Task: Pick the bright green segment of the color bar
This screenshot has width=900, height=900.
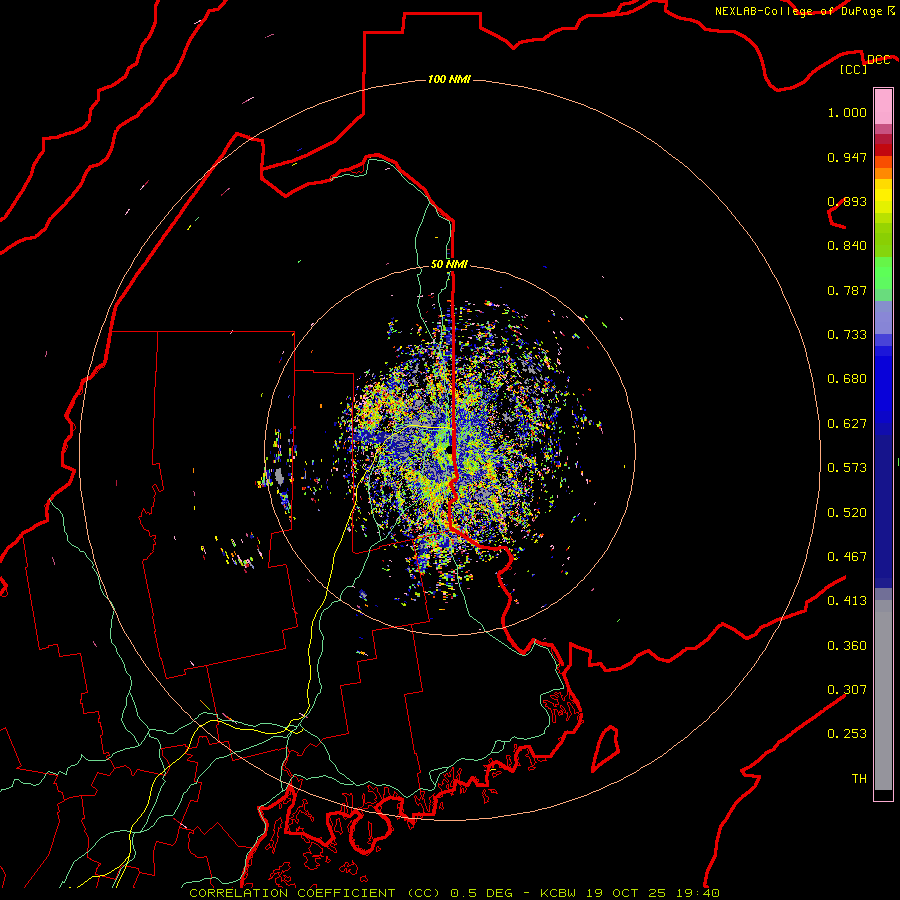Action: [x=883, y=273]
